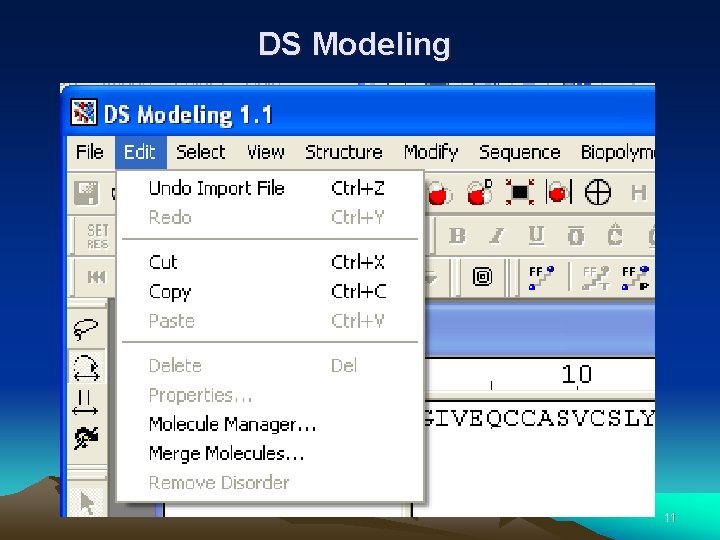Click the go-to-first-frame playback icon
This screenshot has width=720, height=540.
coord(96,277)
